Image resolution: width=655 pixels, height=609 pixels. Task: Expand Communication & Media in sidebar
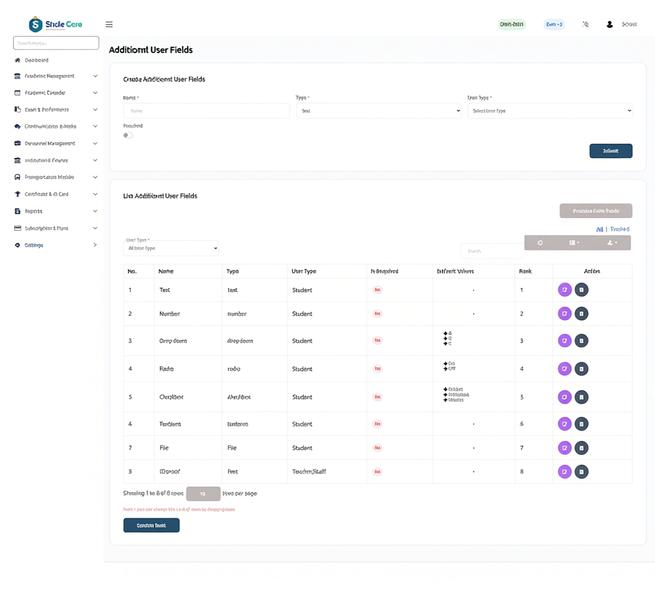point(56,126)
